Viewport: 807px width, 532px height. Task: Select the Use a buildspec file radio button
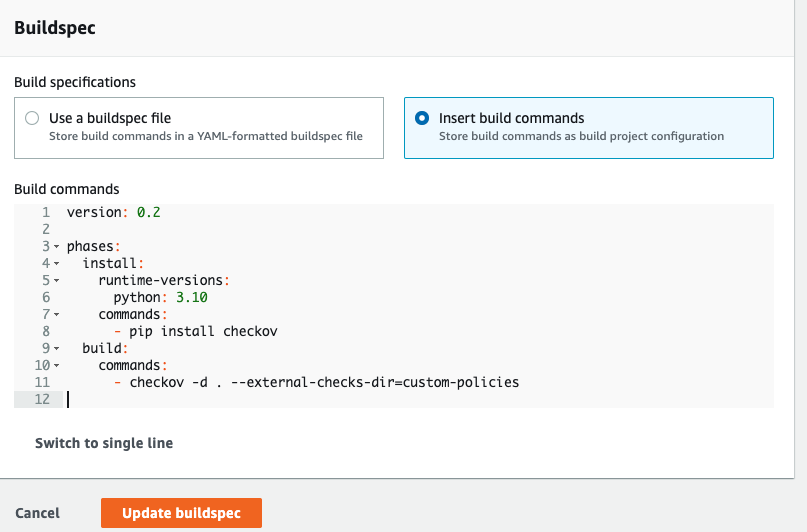32,118
